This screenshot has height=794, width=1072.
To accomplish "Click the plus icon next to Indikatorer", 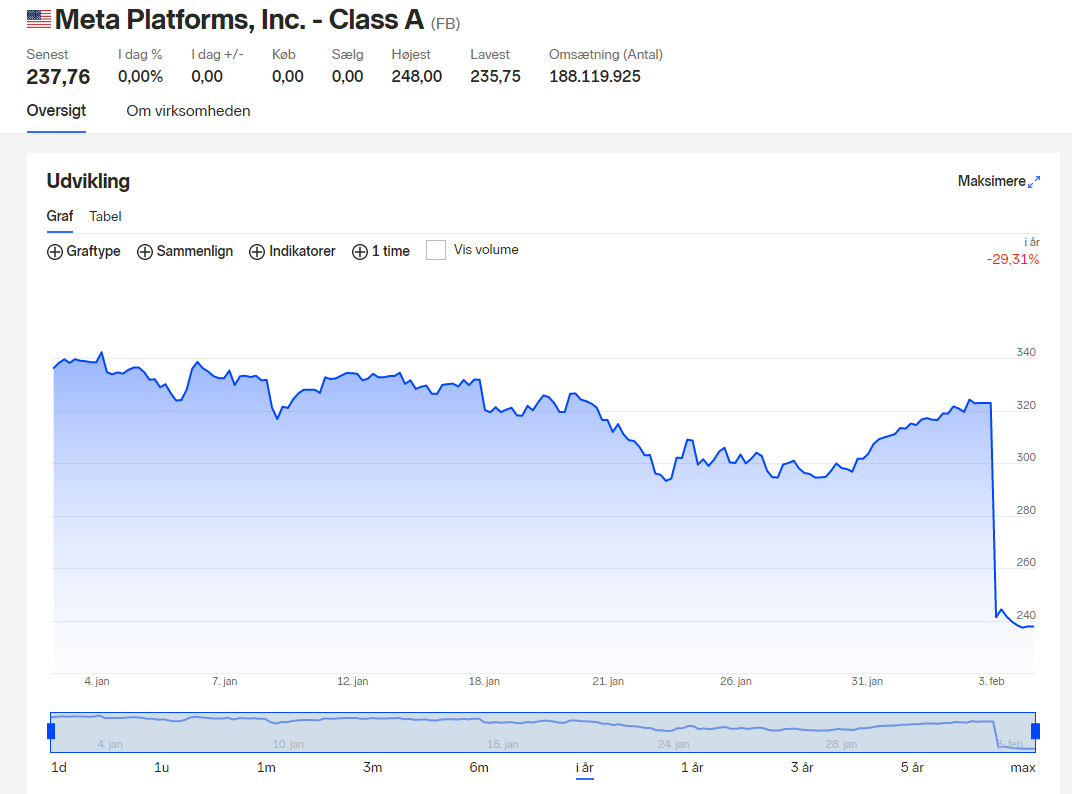I will (257, 252).
